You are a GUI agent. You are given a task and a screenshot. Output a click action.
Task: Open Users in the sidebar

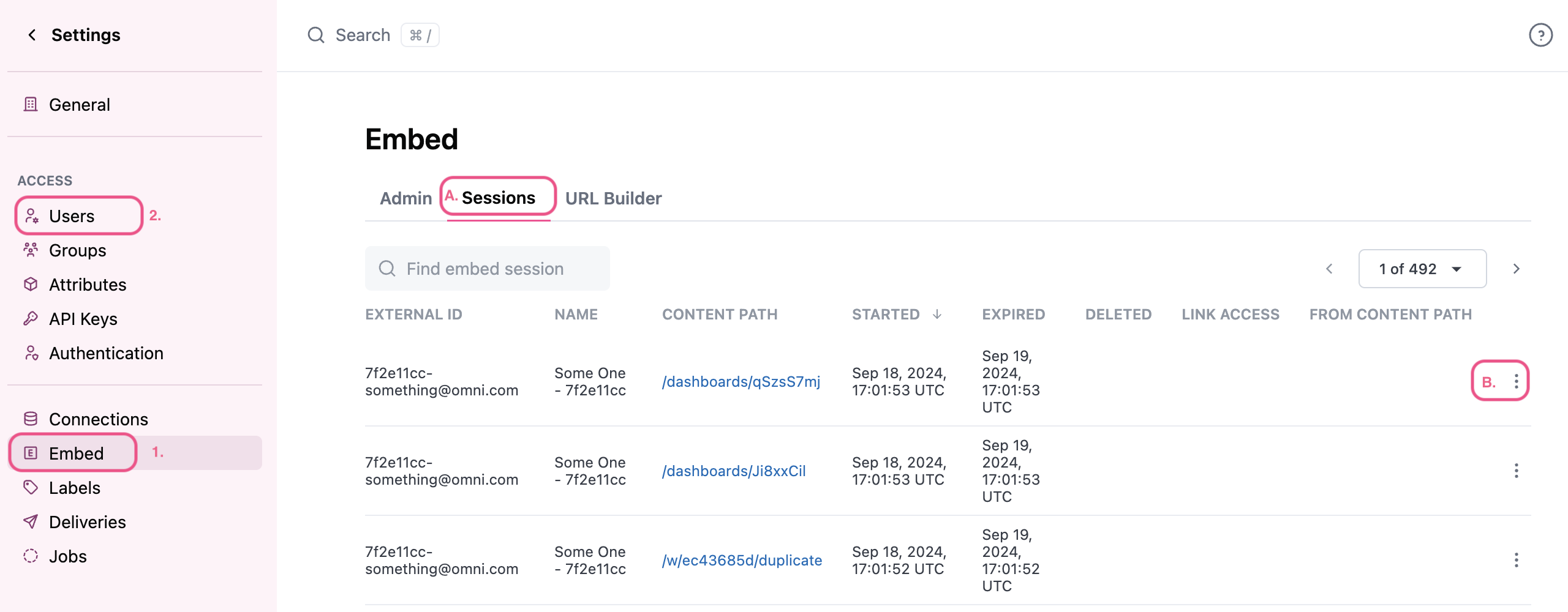tap(72, 216)
